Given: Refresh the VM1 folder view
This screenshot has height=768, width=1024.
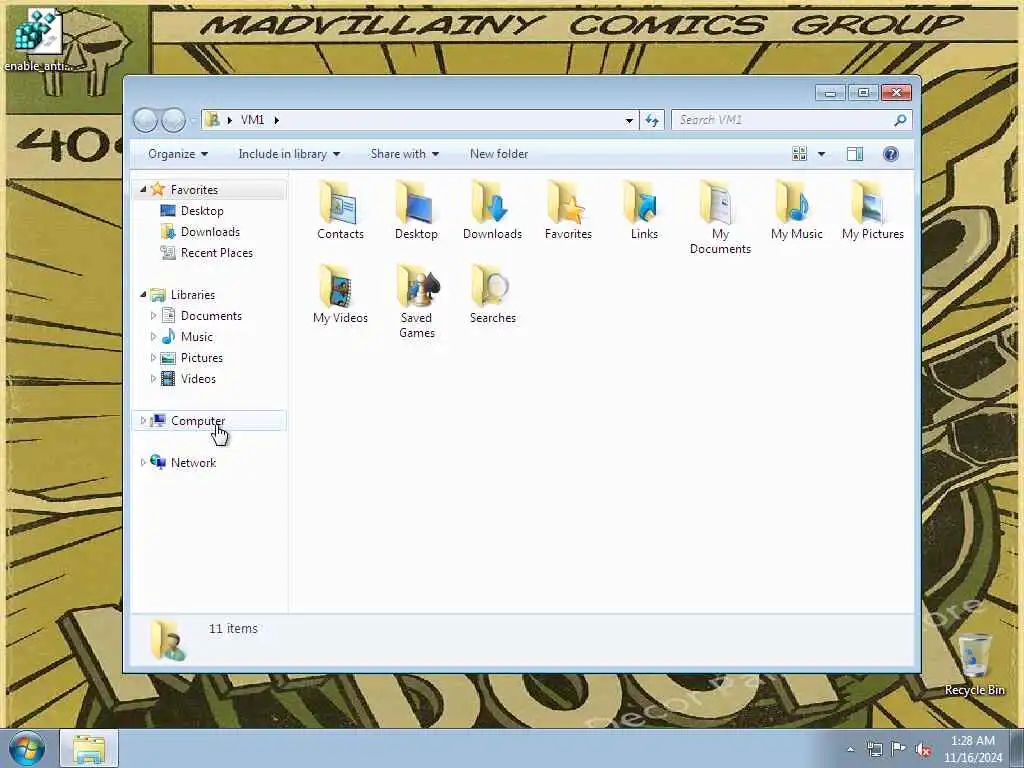Looking at the screenshot, I should (x=652, y=120).
